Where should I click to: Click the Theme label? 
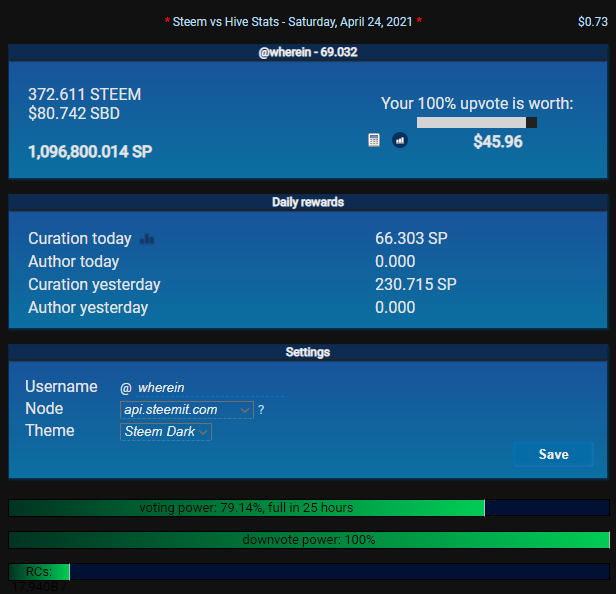(x=50, y=431)
